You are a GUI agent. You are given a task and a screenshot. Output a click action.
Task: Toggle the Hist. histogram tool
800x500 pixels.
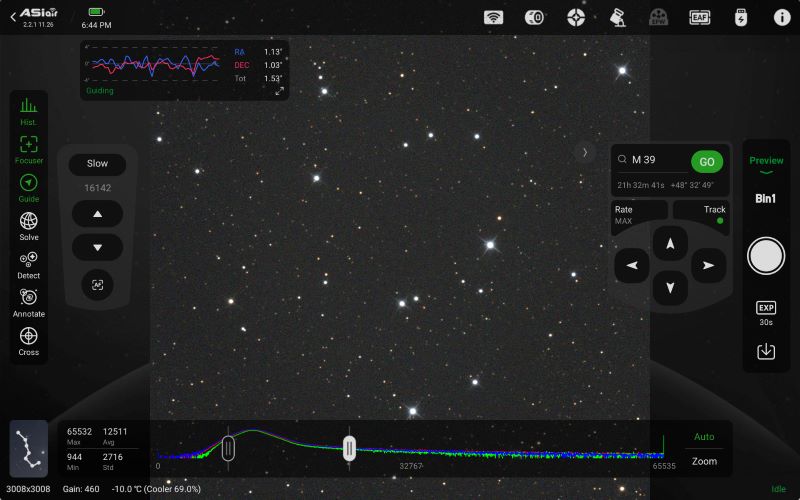(x=29, y=112)
